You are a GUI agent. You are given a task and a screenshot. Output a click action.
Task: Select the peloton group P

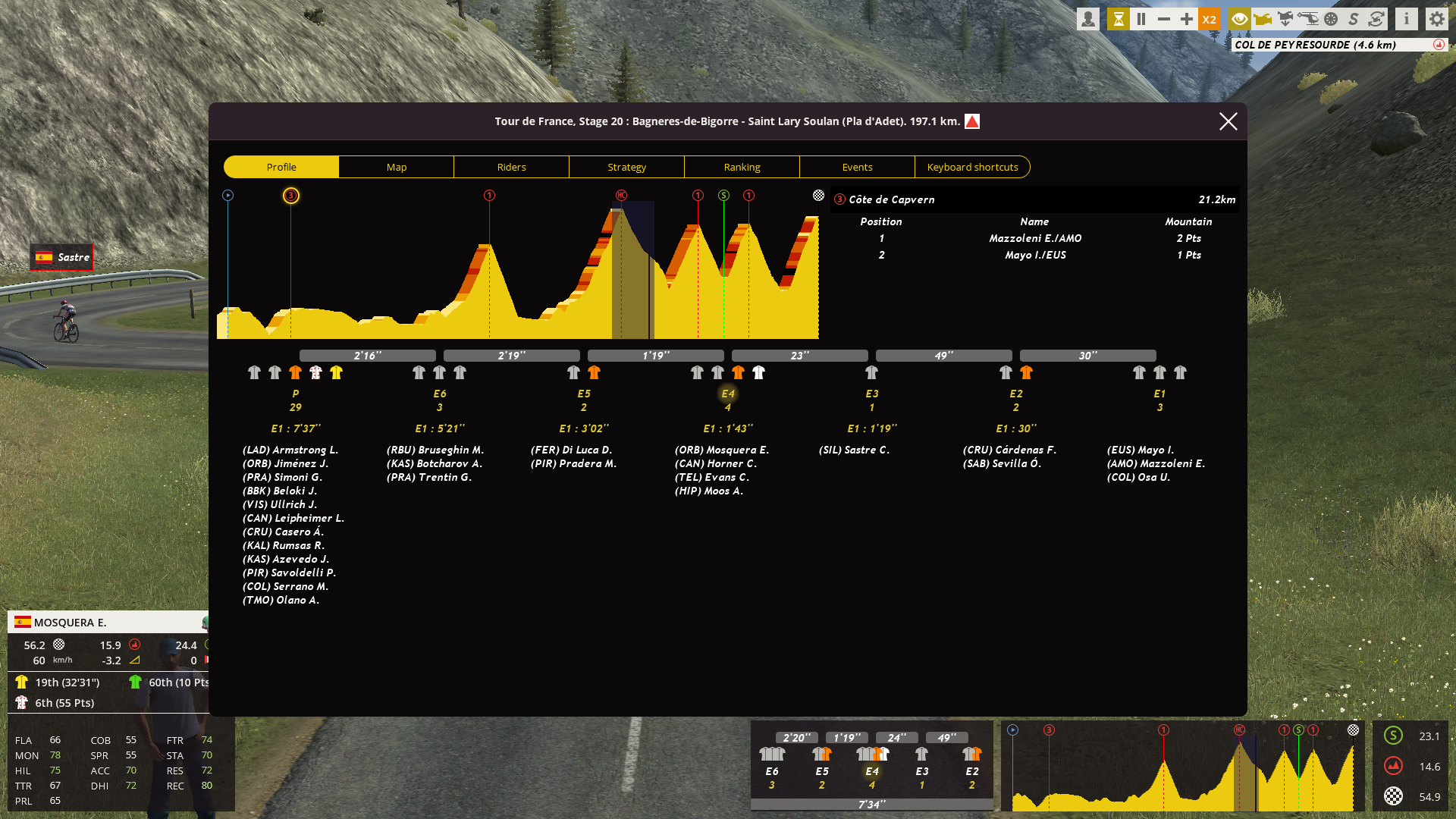click(296, 394)
